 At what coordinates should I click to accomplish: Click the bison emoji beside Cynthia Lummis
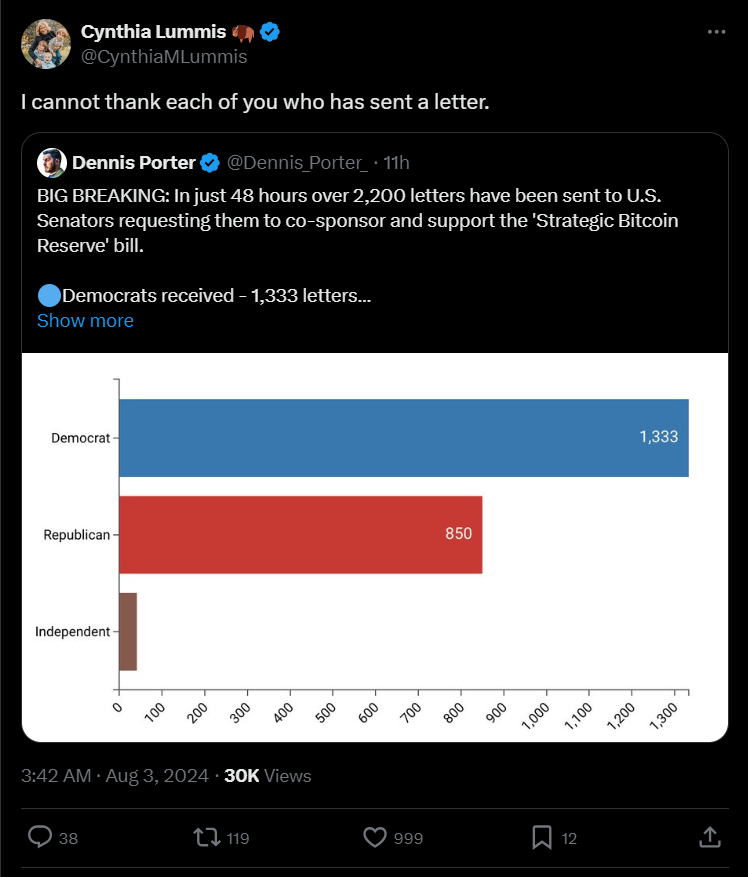pyautogui.click(x=243, y=33)
